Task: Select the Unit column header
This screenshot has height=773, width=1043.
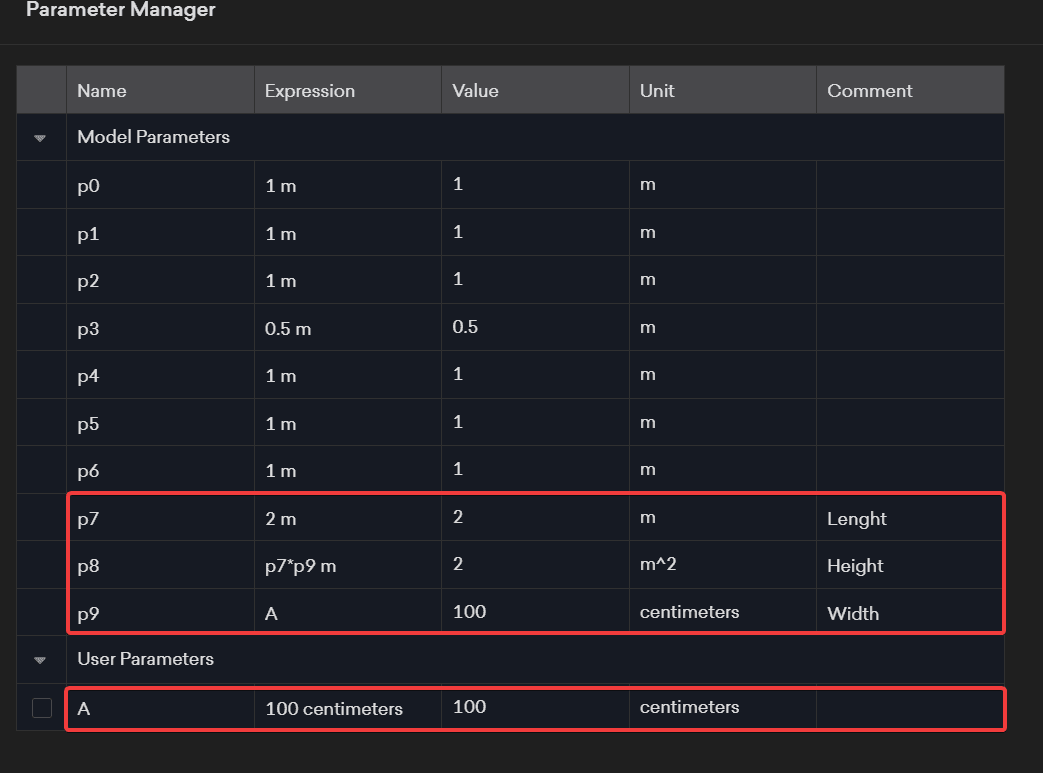Action: pyautogui.click(x=657, y=91)
